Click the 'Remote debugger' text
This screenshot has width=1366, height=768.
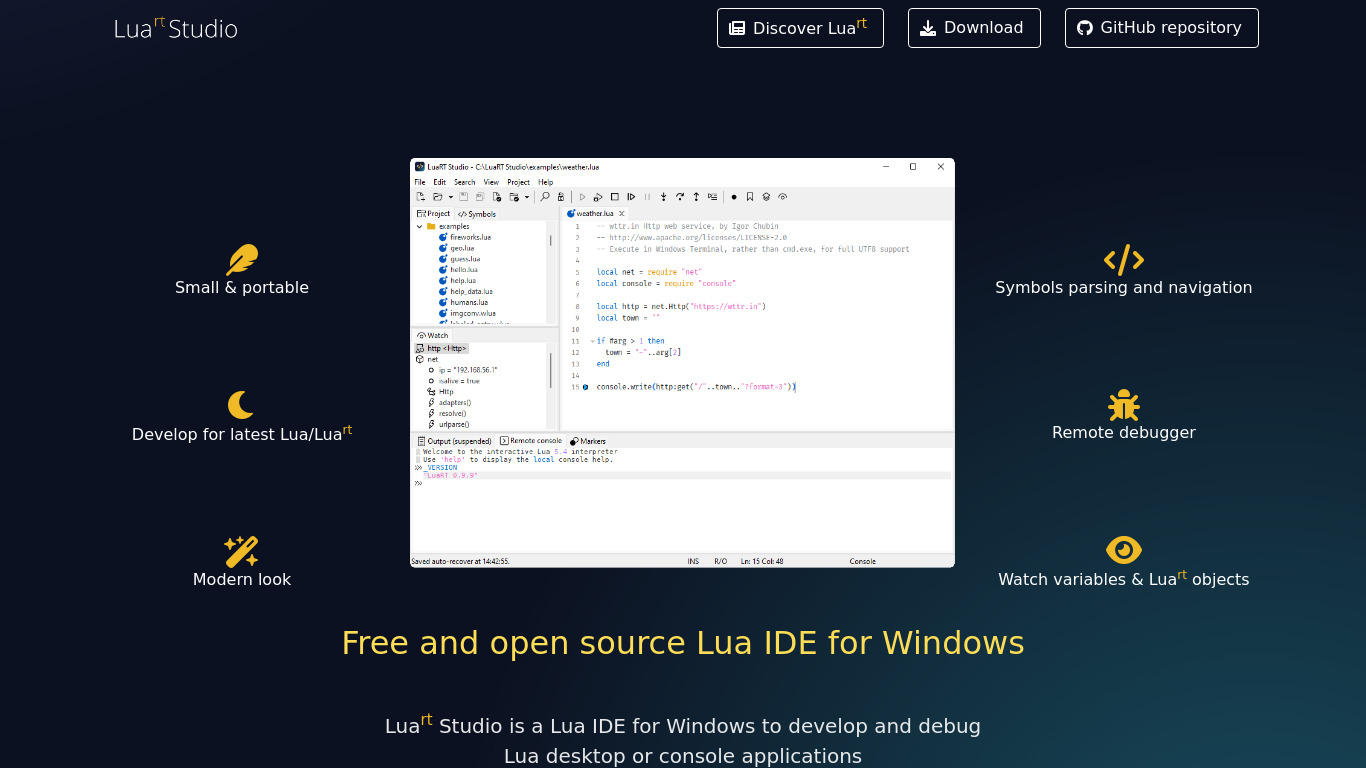(1124, 433)
